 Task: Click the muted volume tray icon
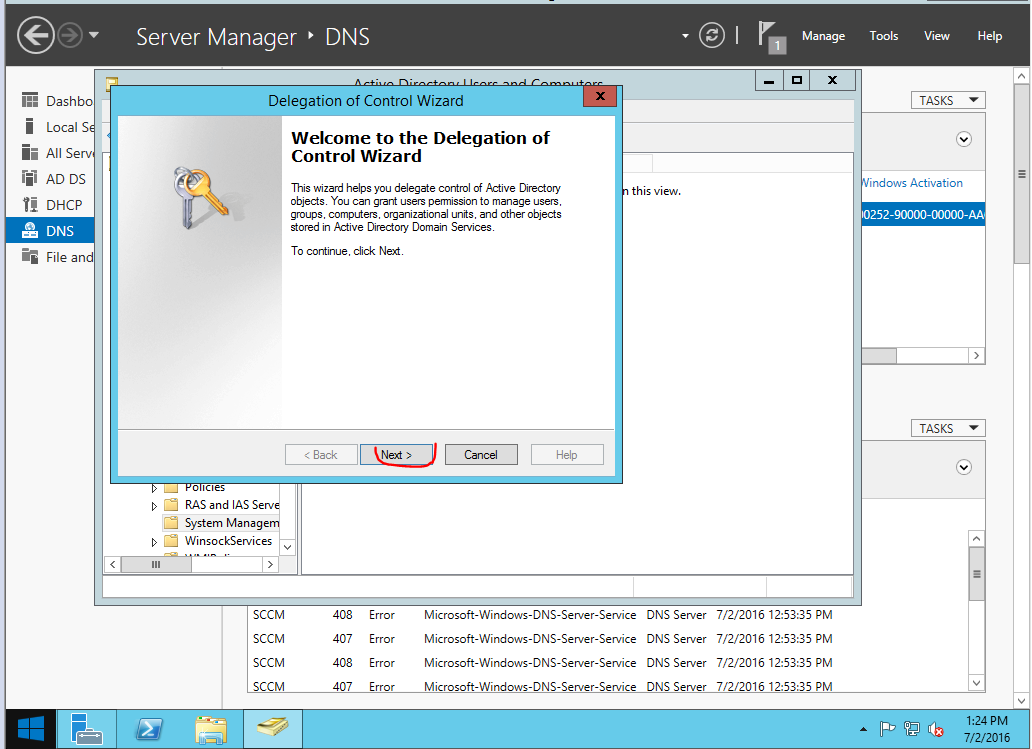point(935,729)
